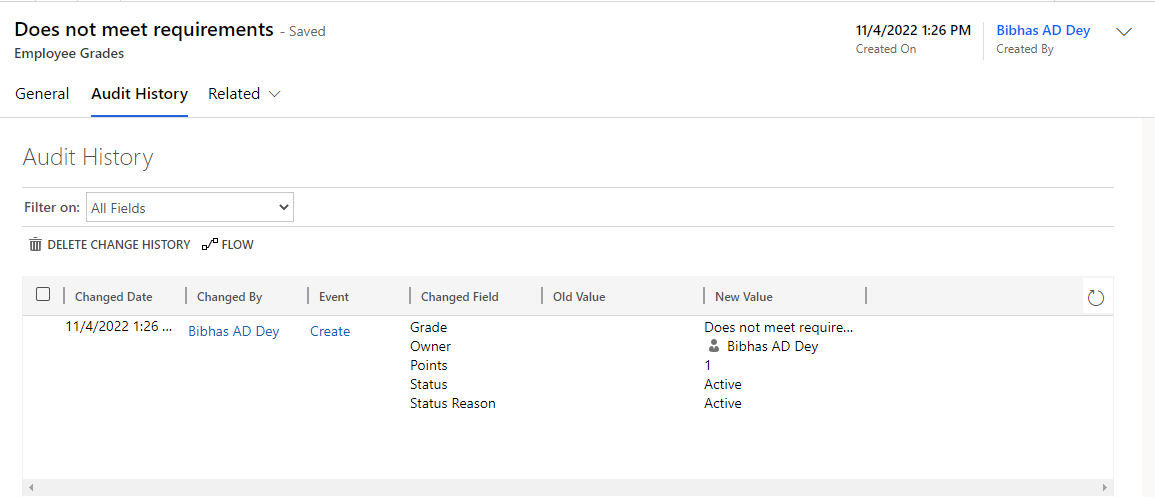Click the Owner changed field text

[x=430, y=346]
